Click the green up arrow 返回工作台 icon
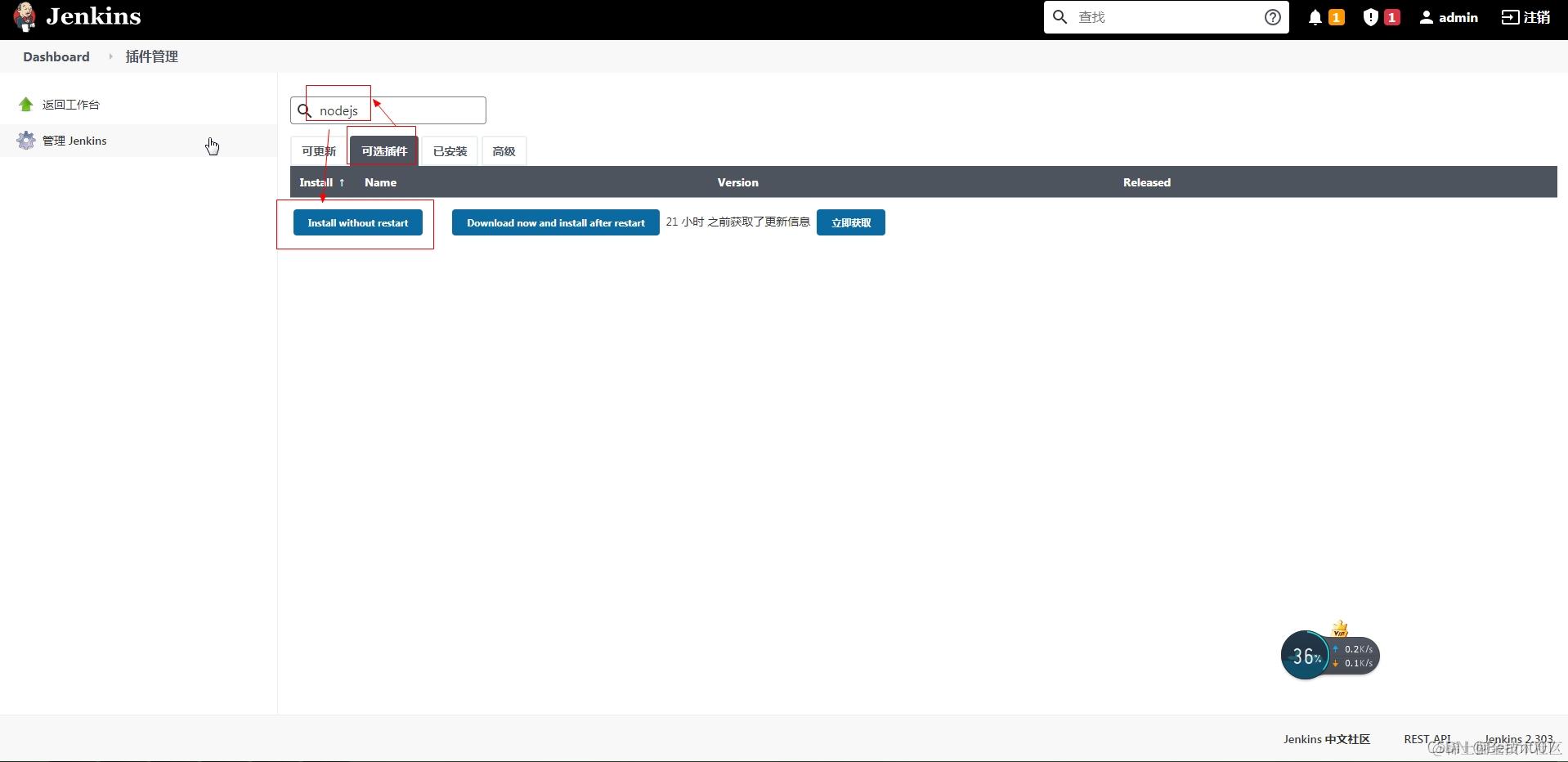This screenshot has height=762, width=1568. click(x=26, y=105)
